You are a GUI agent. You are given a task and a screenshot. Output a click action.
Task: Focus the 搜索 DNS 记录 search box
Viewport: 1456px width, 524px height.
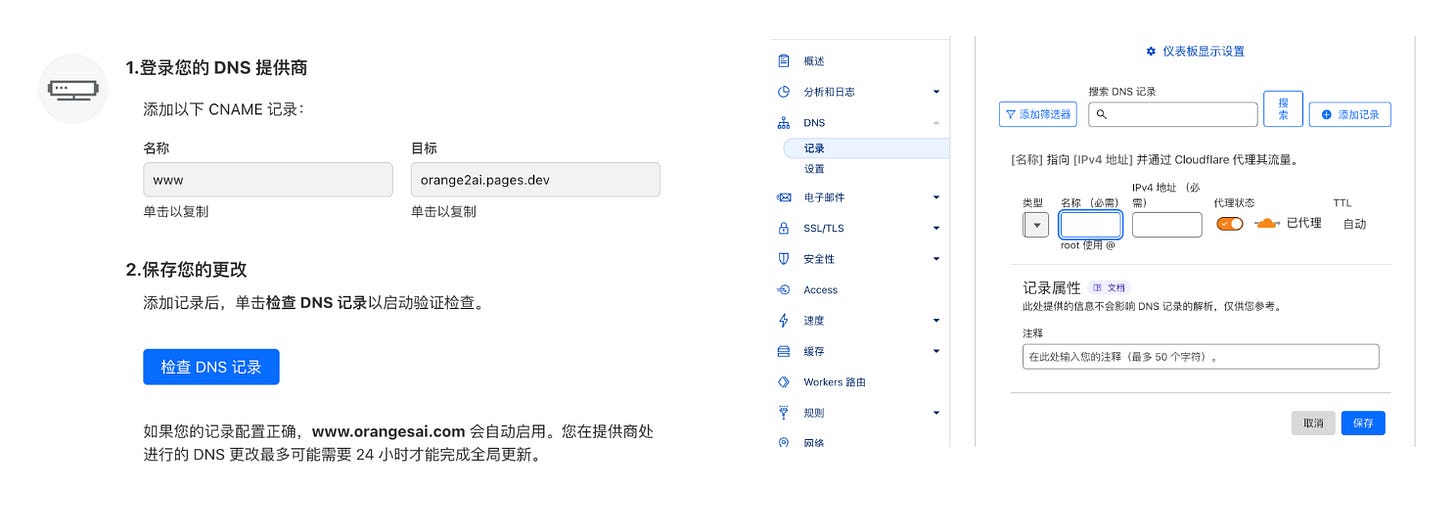pos(1173,115)
